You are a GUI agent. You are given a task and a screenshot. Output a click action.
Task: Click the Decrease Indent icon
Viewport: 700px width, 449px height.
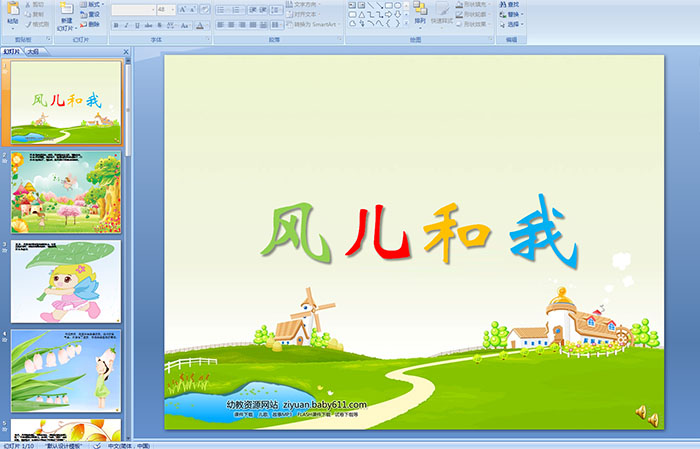[x=253, y=10]
